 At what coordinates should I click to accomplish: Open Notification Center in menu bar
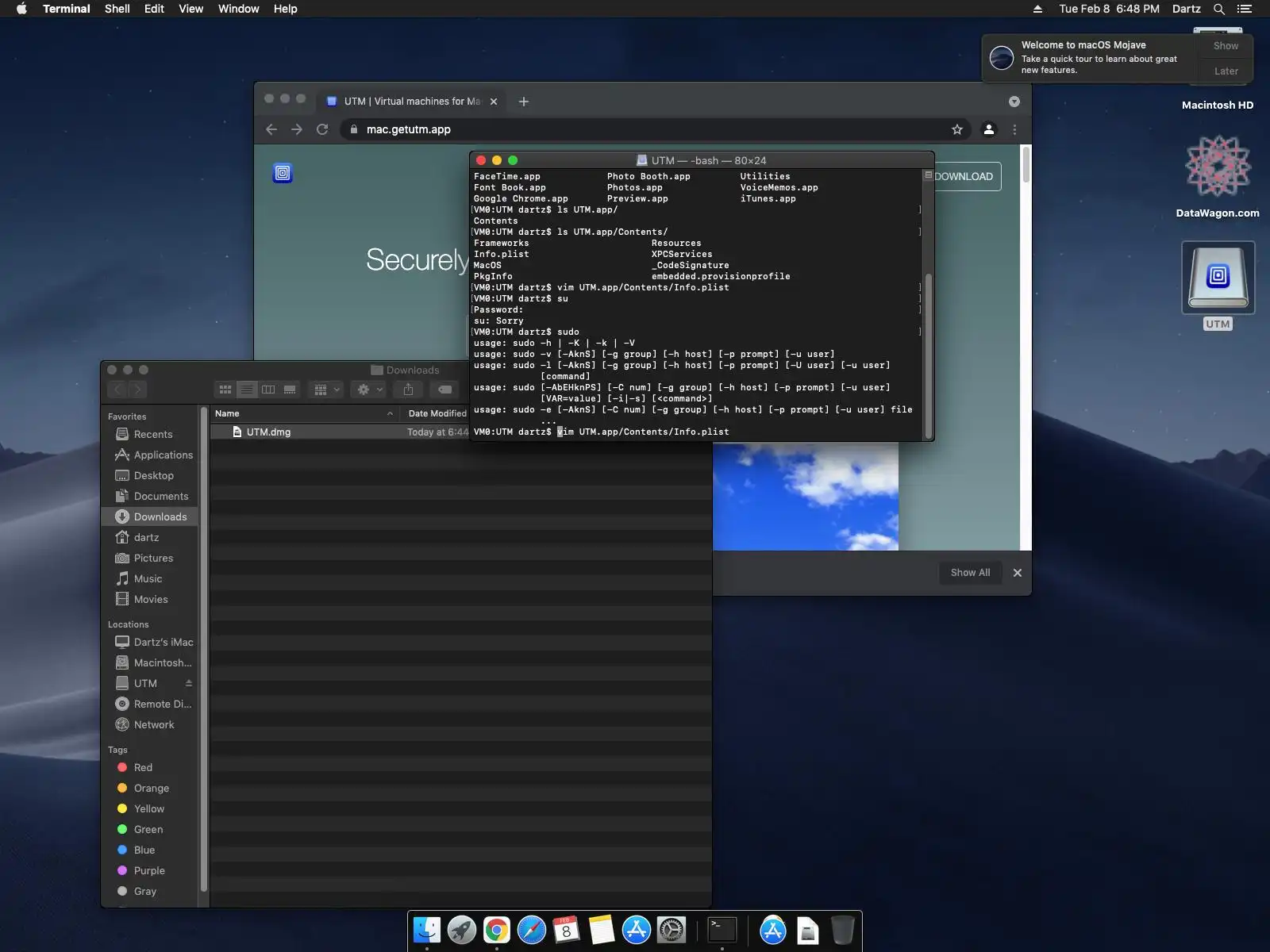click(x=1245, y=9)
